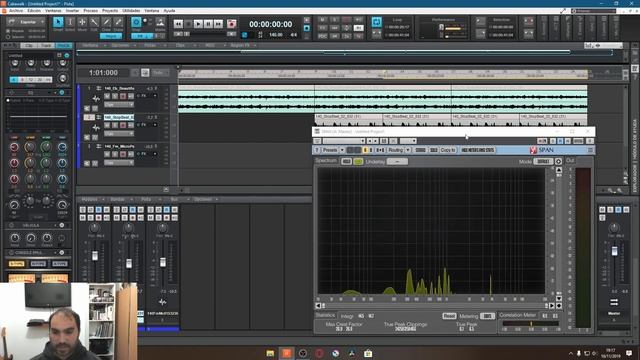
Task: Open SPAN Presets dropdown arrow
Action: [x=342, y=150]
